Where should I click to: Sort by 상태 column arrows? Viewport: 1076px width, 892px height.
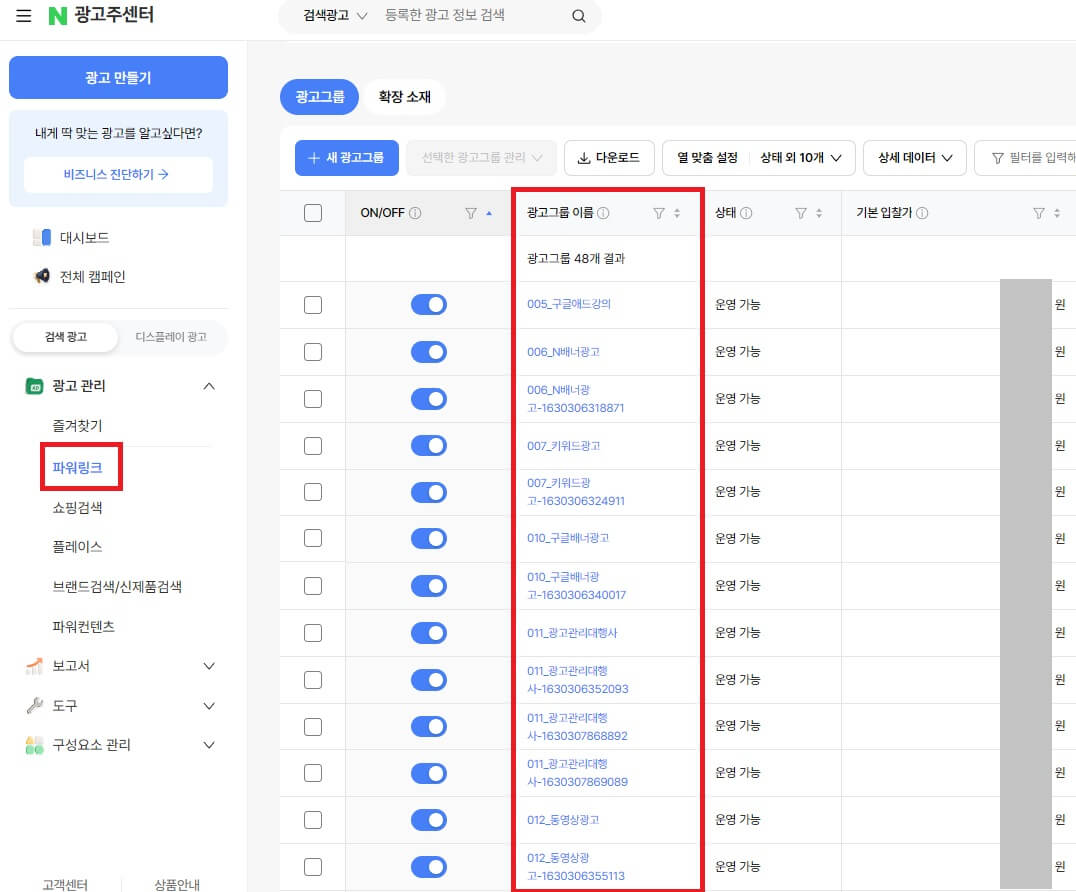point(819,213)
